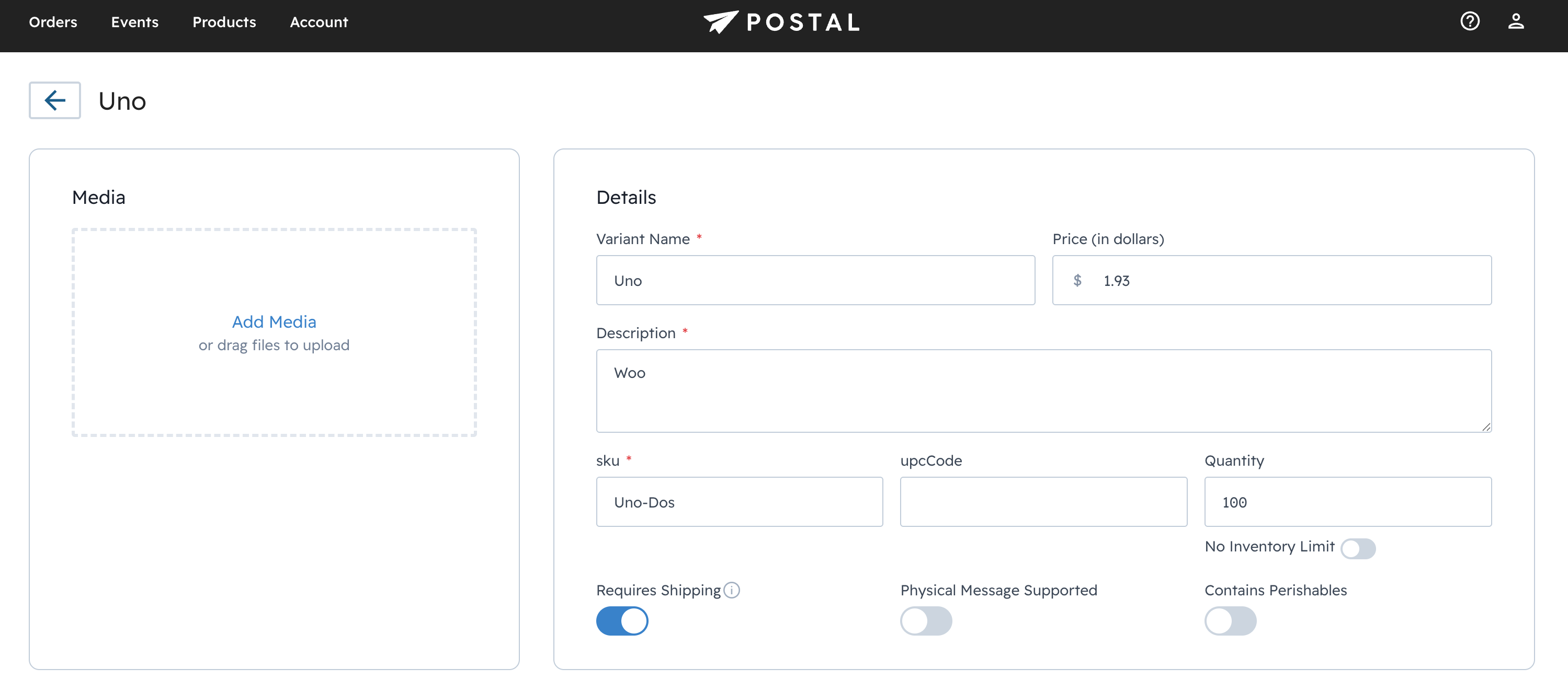Open the Products menu

[x=224, y=22]
